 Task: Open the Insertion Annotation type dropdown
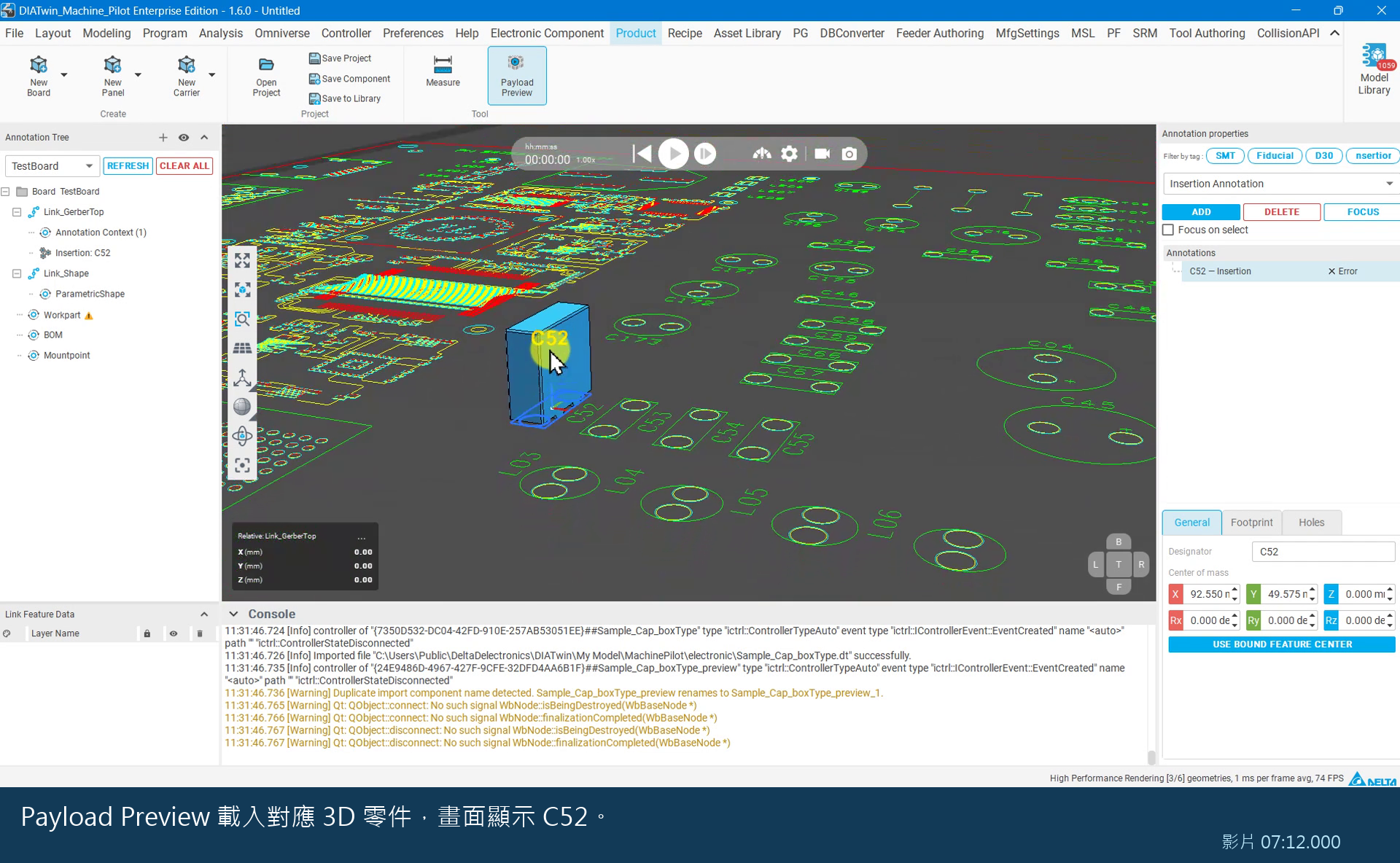coord(1280,184)
